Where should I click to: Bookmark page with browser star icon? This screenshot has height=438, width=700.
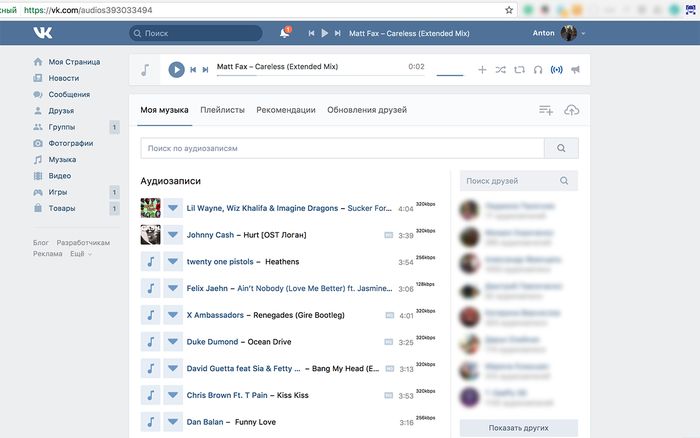(x=509, y=10)
